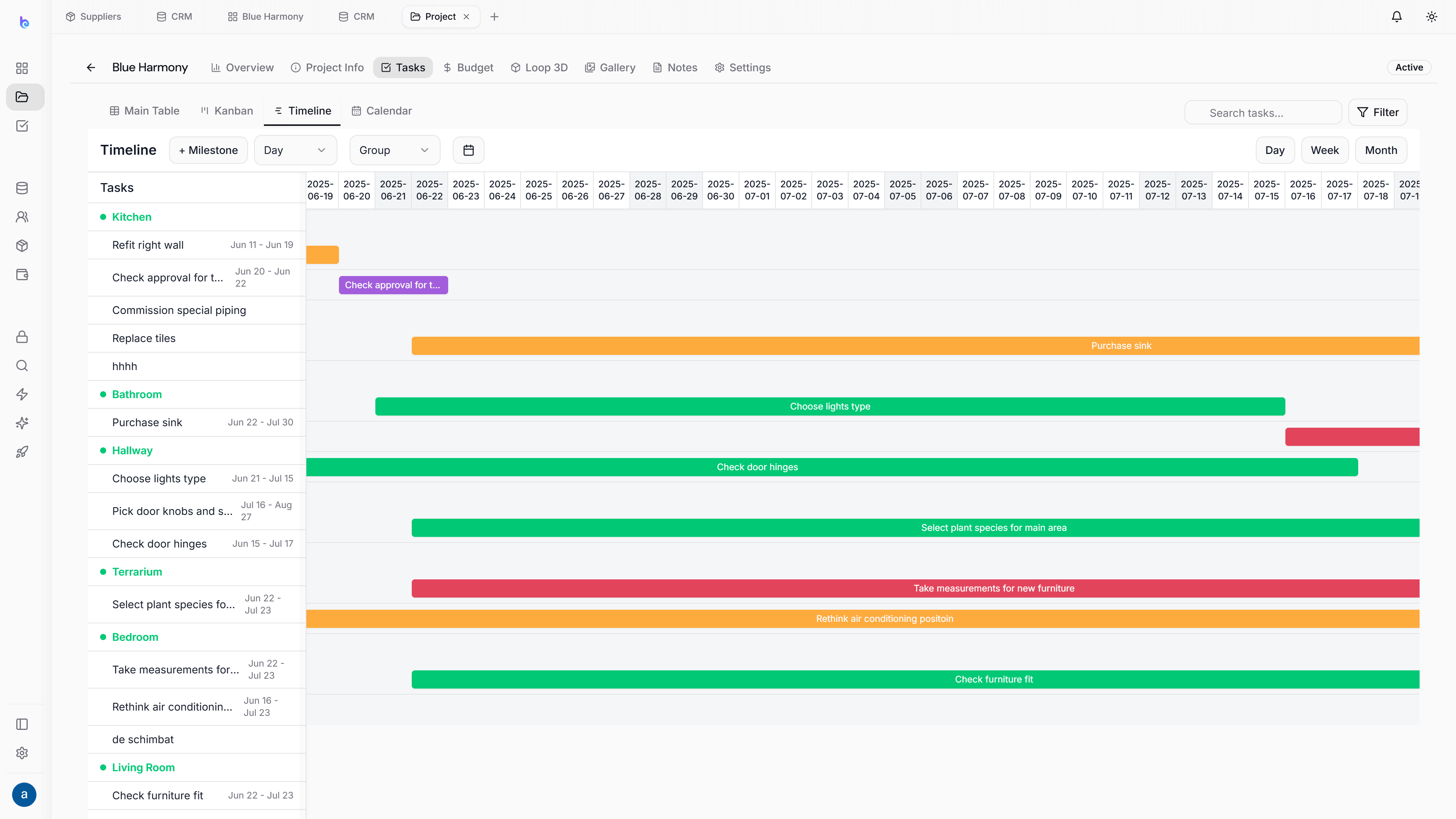This screenshot has width=1456, height=819.
Task: Select the Refit right wall task row
Action: click(x=197, y=245)
